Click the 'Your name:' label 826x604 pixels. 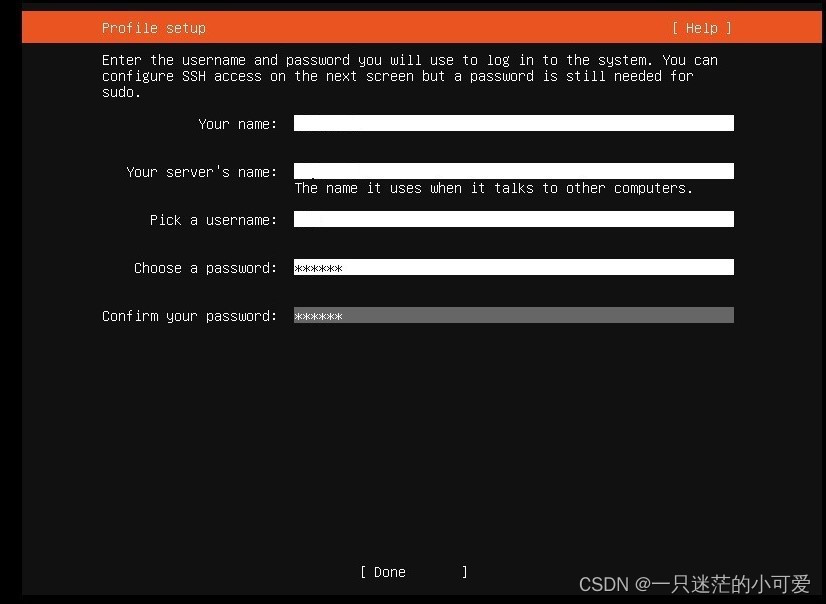pos(238,124)
